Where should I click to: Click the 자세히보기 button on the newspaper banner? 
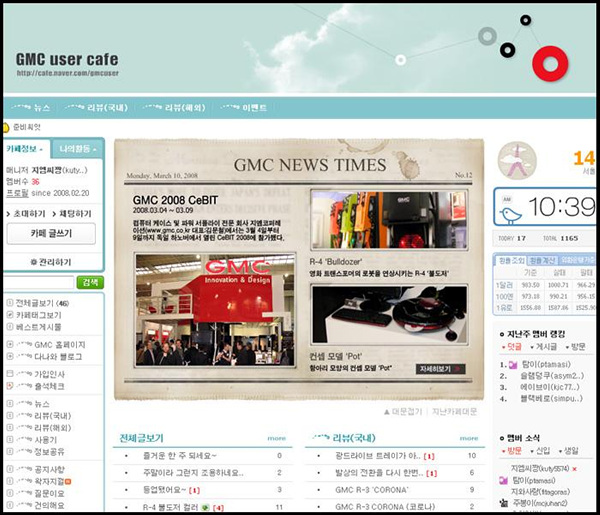coord(440,369)
